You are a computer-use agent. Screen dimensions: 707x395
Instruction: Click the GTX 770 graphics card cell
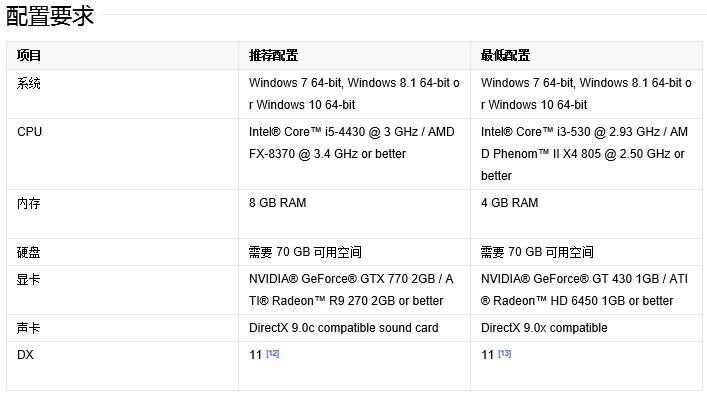coord(354,290)
